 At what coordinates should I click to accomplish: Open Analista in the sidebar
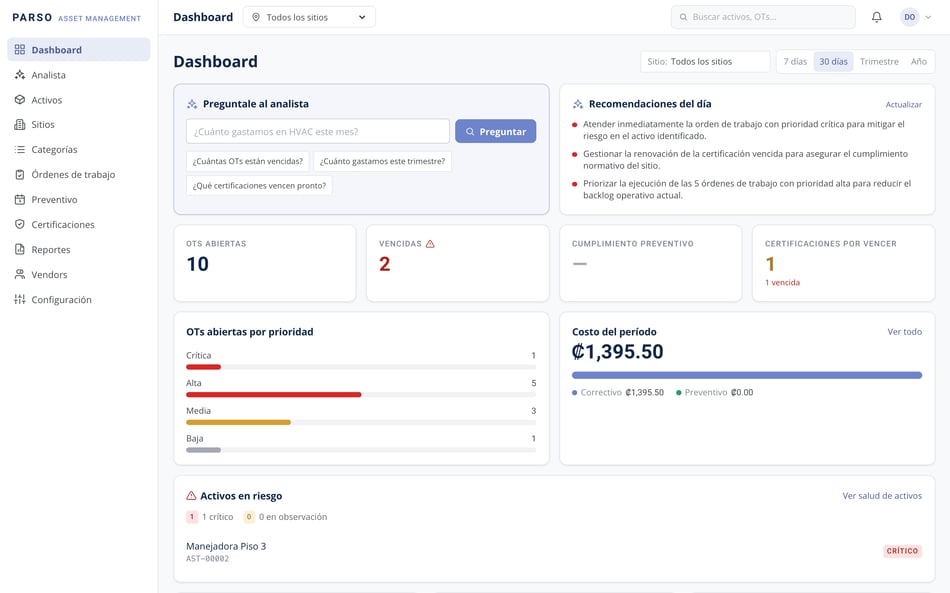[79, 75]
